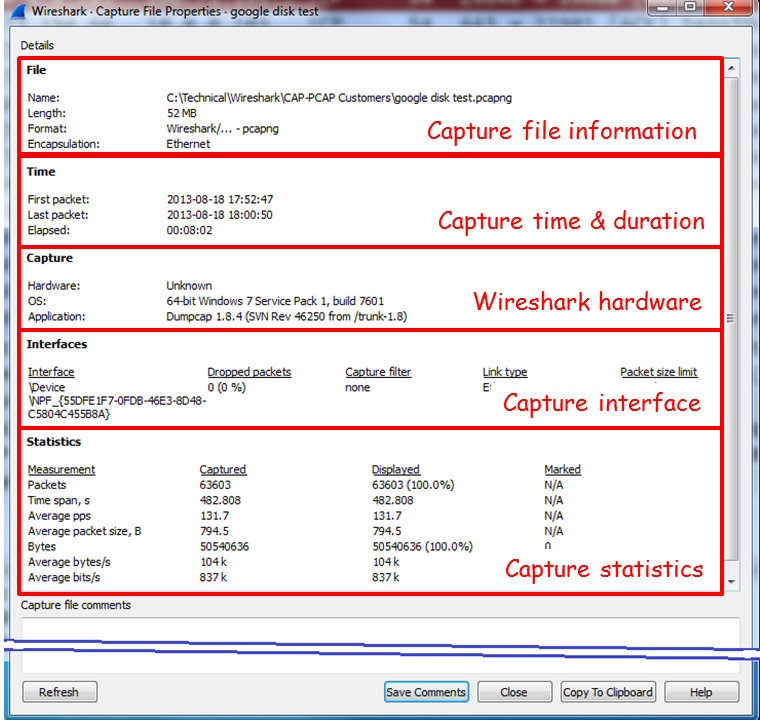This screenshot has width=760, height=720.
Task: Click the 'Capture' section heading
Action: 49,258
